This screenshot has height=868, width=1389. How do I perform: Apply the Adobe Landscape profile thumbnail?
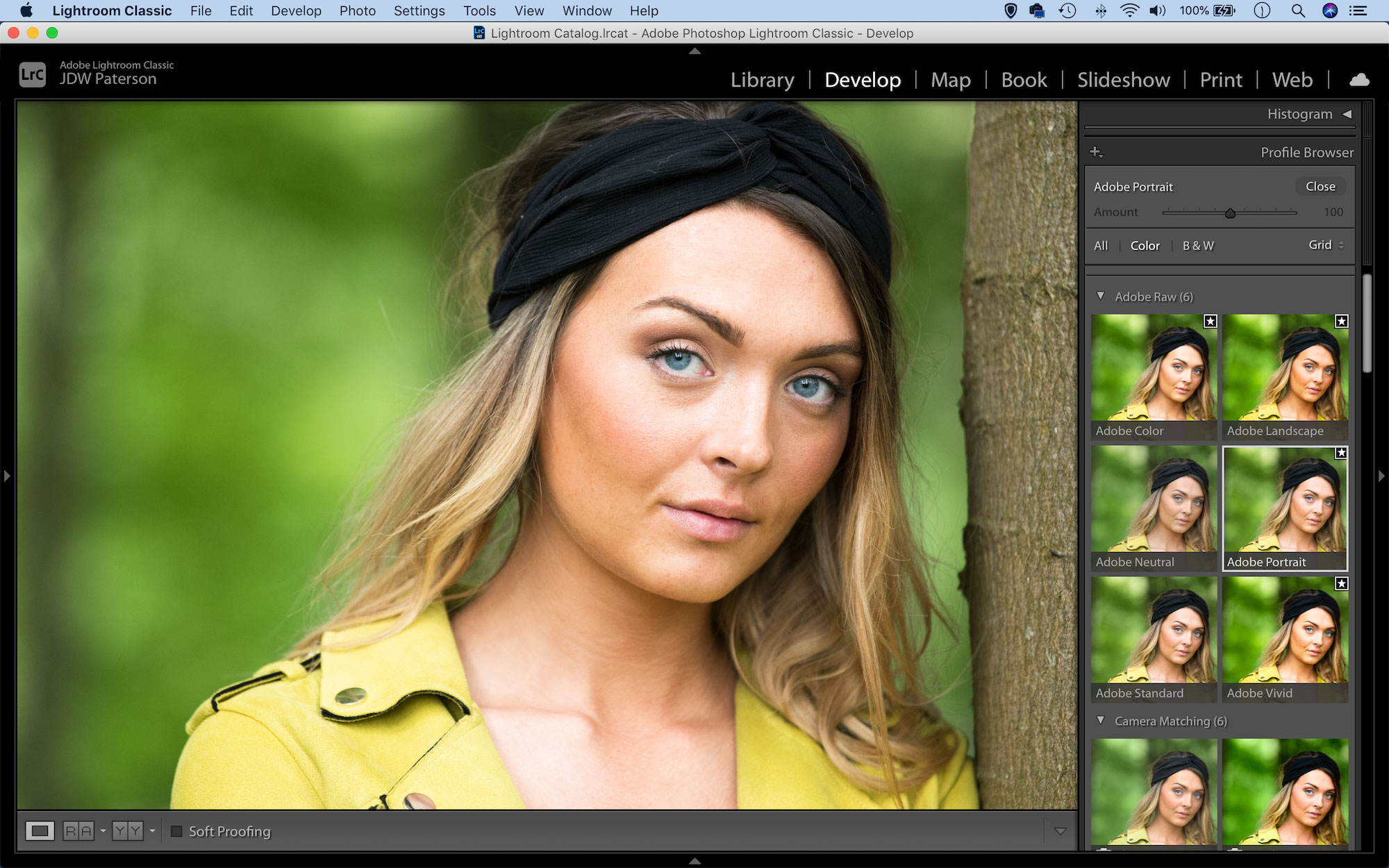click(1285, 376)
